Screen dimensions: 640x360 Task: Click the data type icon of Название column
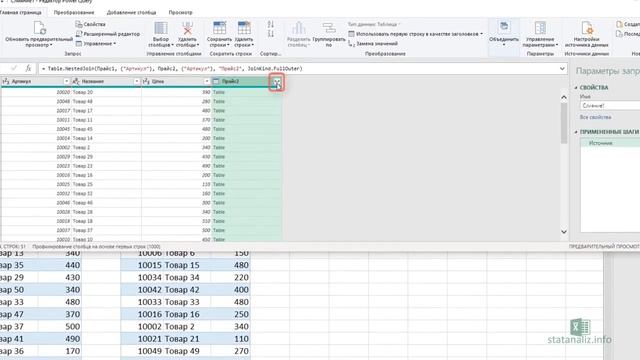point(76,82)
